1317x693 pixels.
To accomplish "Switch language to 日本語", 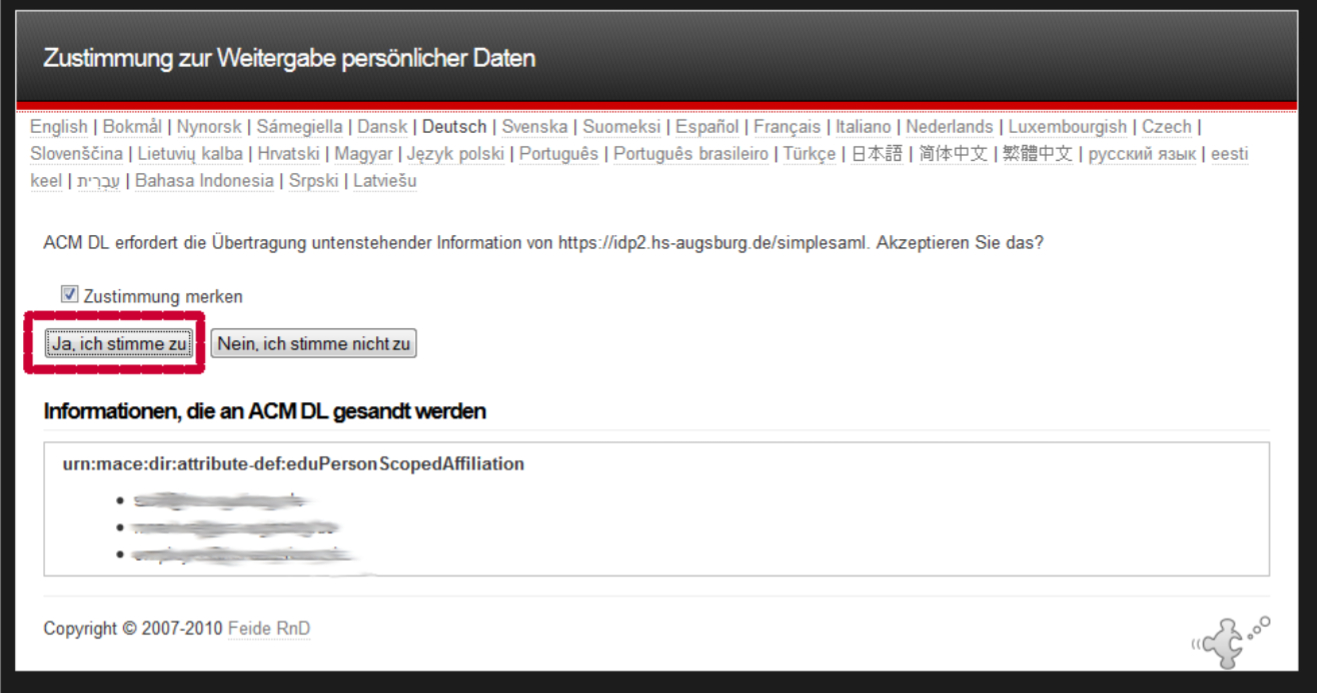I will (877, 154).
